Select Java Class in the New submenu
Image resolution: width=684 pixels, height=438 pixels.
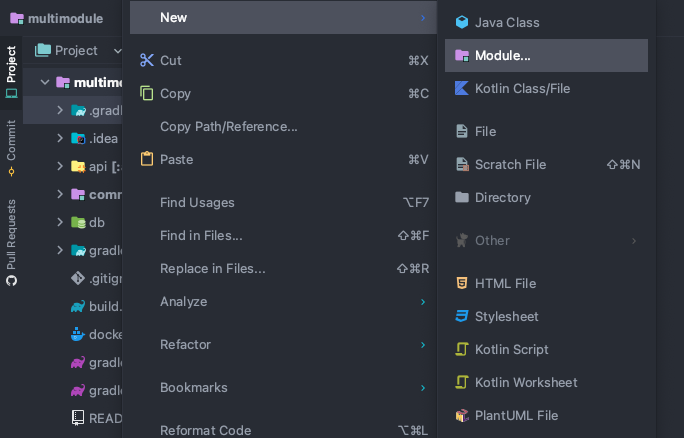(x=546, y=22)
